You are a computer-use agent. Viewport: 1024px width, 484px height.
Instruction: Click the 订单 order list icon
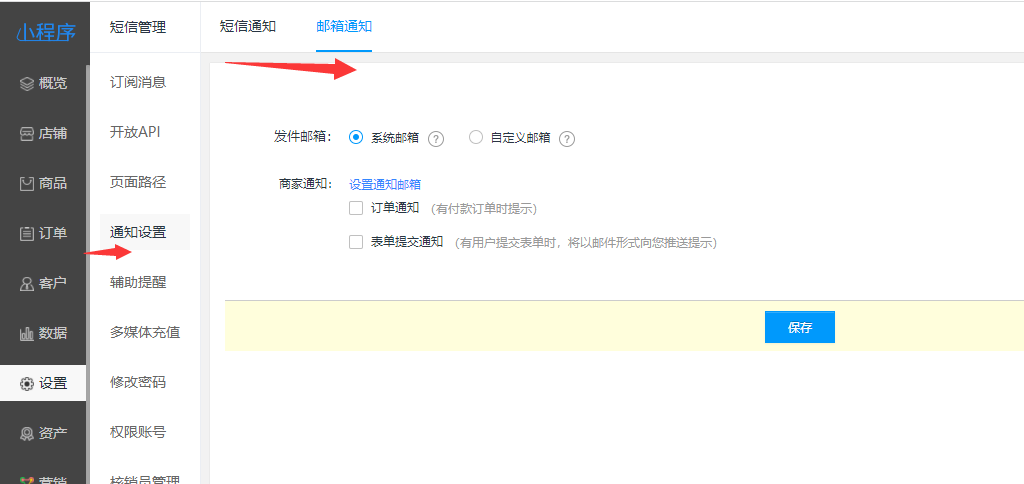pos(26,233)
